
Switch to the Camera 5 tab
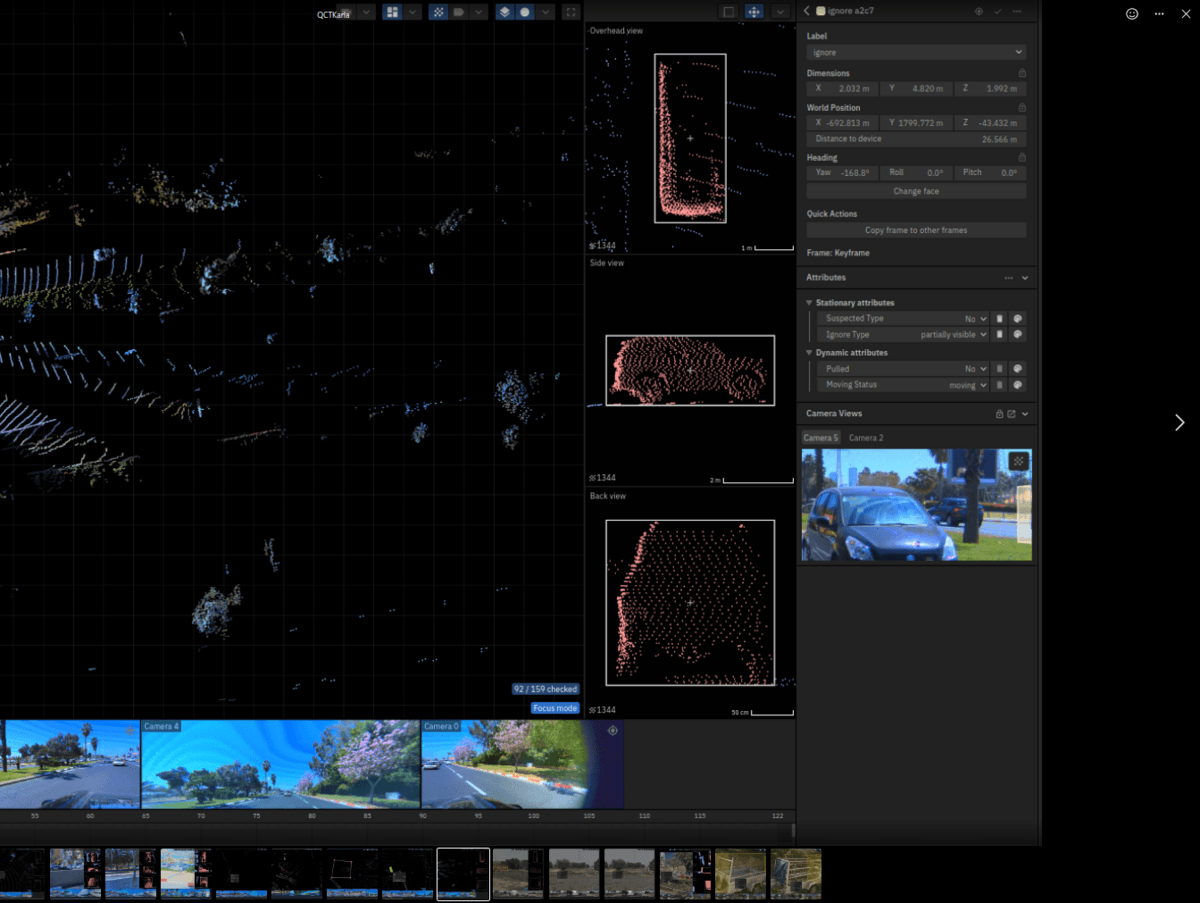[x=821, y=438]
